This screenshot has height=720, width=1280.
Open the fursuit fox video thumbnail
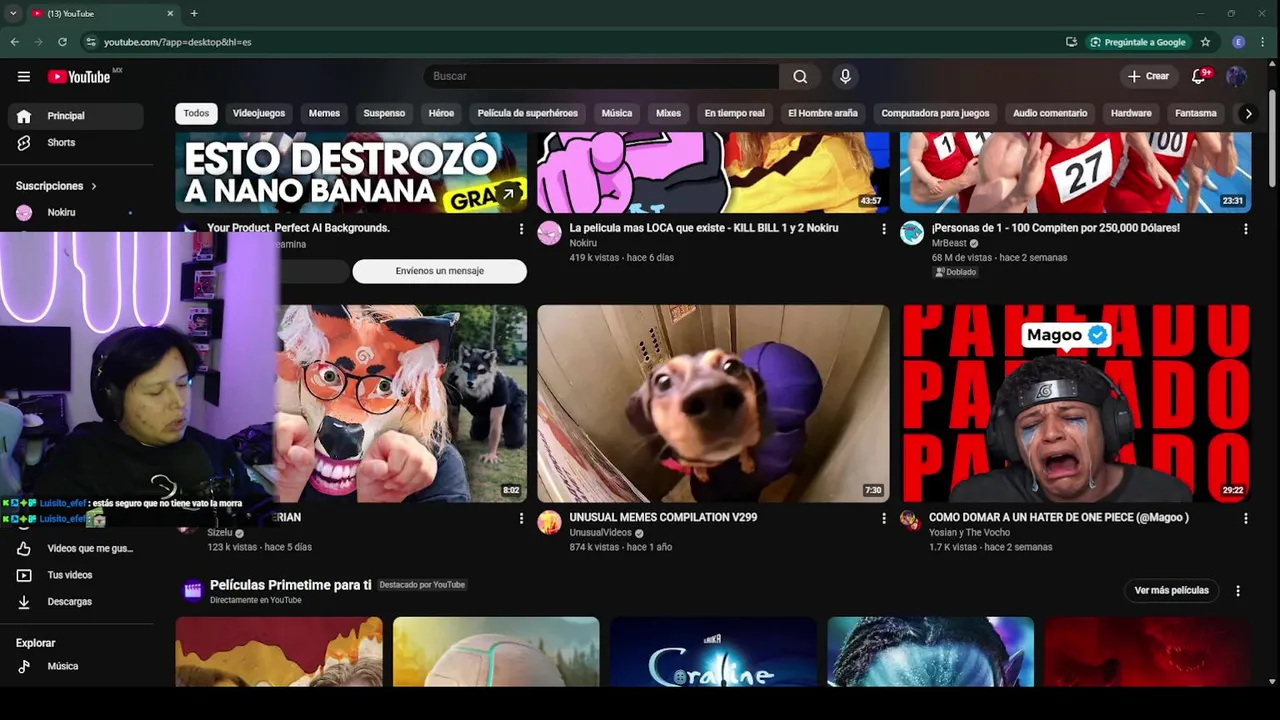pyautogui.click(x=402, y=404)
